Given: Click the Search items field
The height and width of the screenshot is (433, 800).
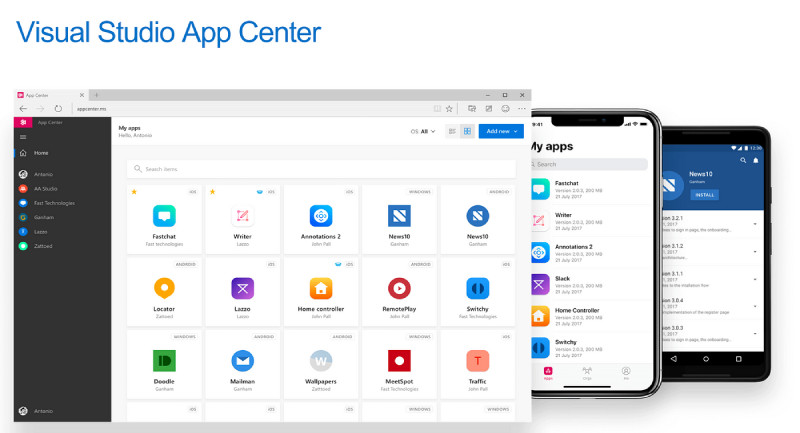Looking at the screenshot, I should [321, 169].
